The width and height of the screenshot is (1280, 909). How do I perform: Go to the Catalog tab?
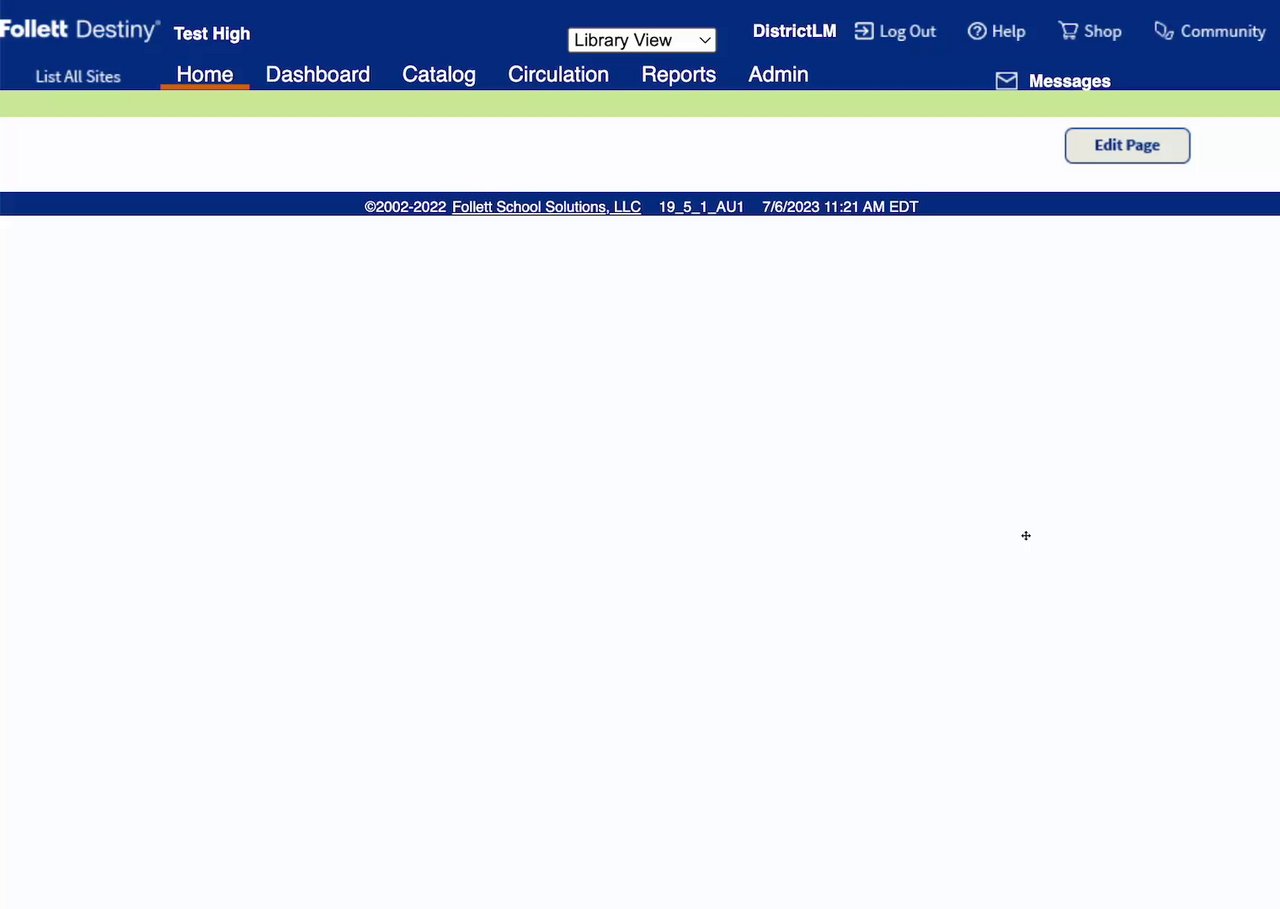click(439, 74)
